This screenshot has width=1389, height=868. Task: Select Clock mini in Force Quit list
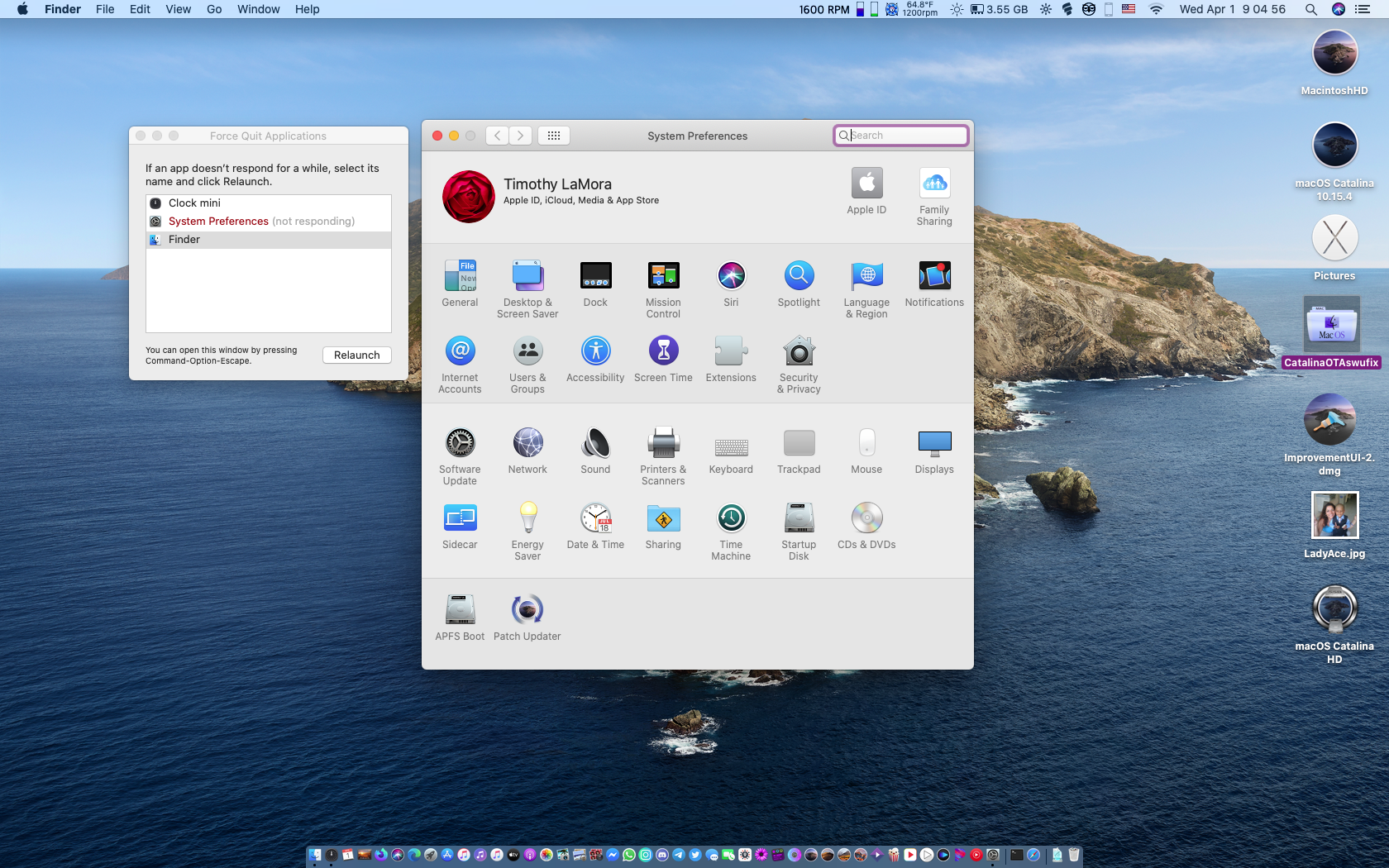coord(194,203)
